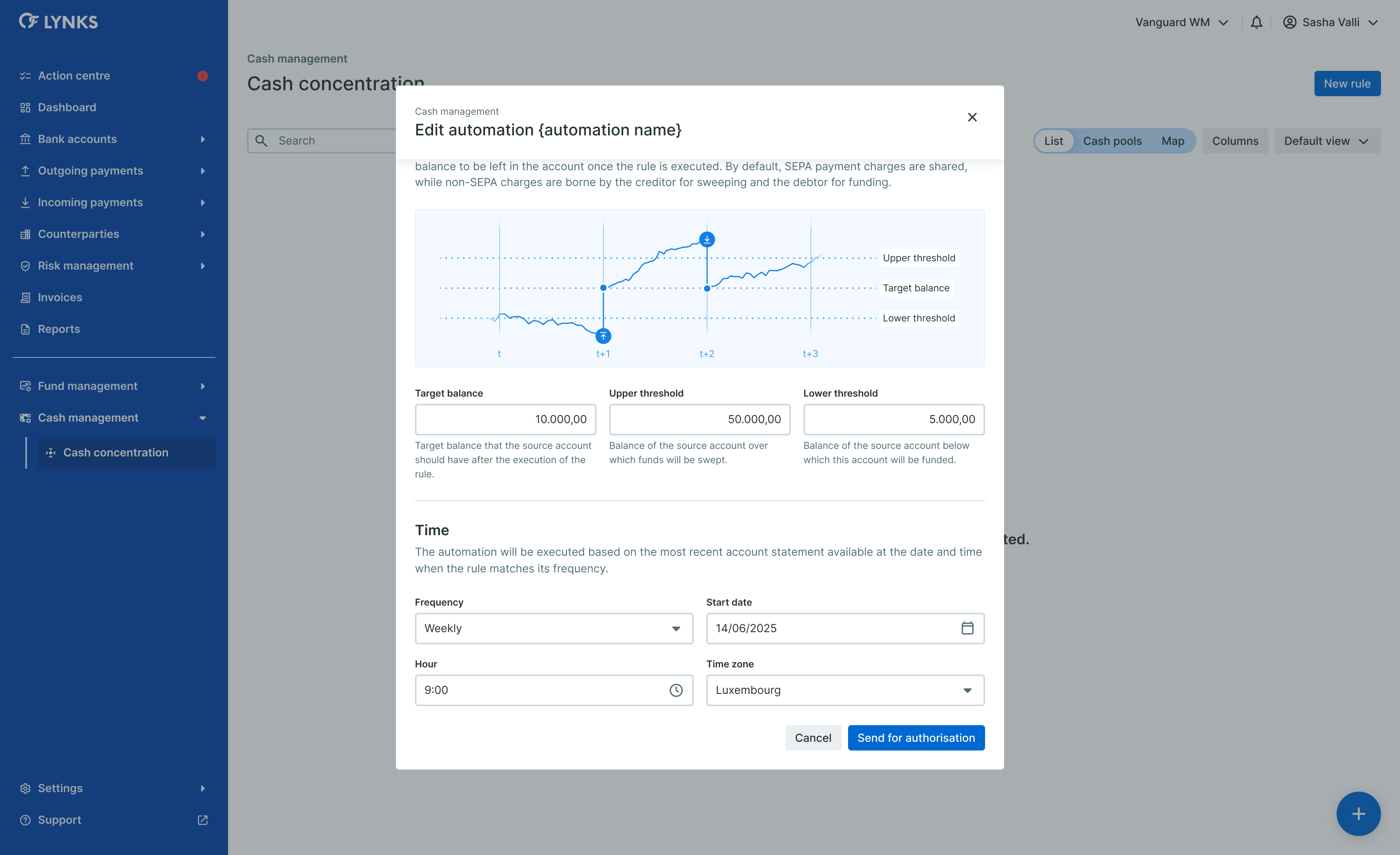The height and width of the screenshot is (855, 1400).
Task: Select the List view toggle
Action: tap(1053, 141)
